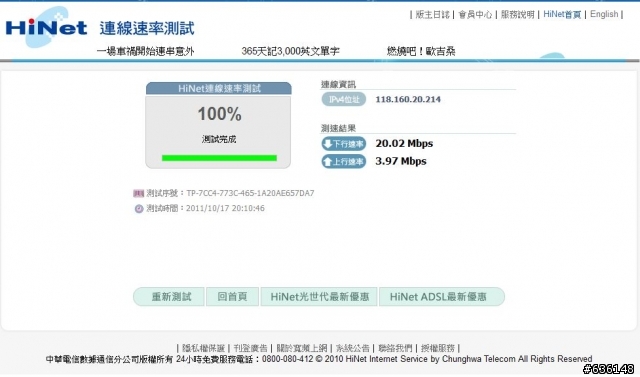Click the 測試完成 status text
Screen dimensions: 640x377
(x=219, y=140)
